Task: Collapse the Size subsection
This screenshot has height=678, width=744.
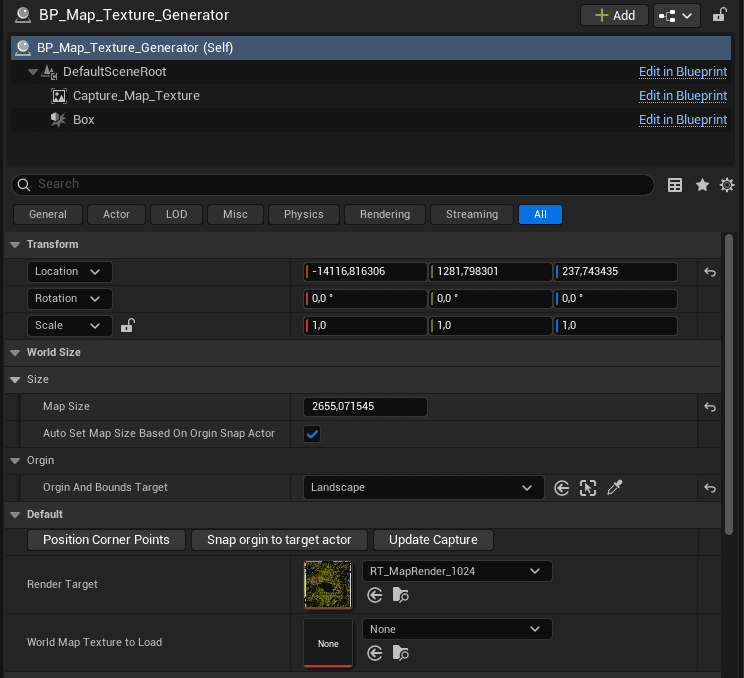Action: point(15,380)
